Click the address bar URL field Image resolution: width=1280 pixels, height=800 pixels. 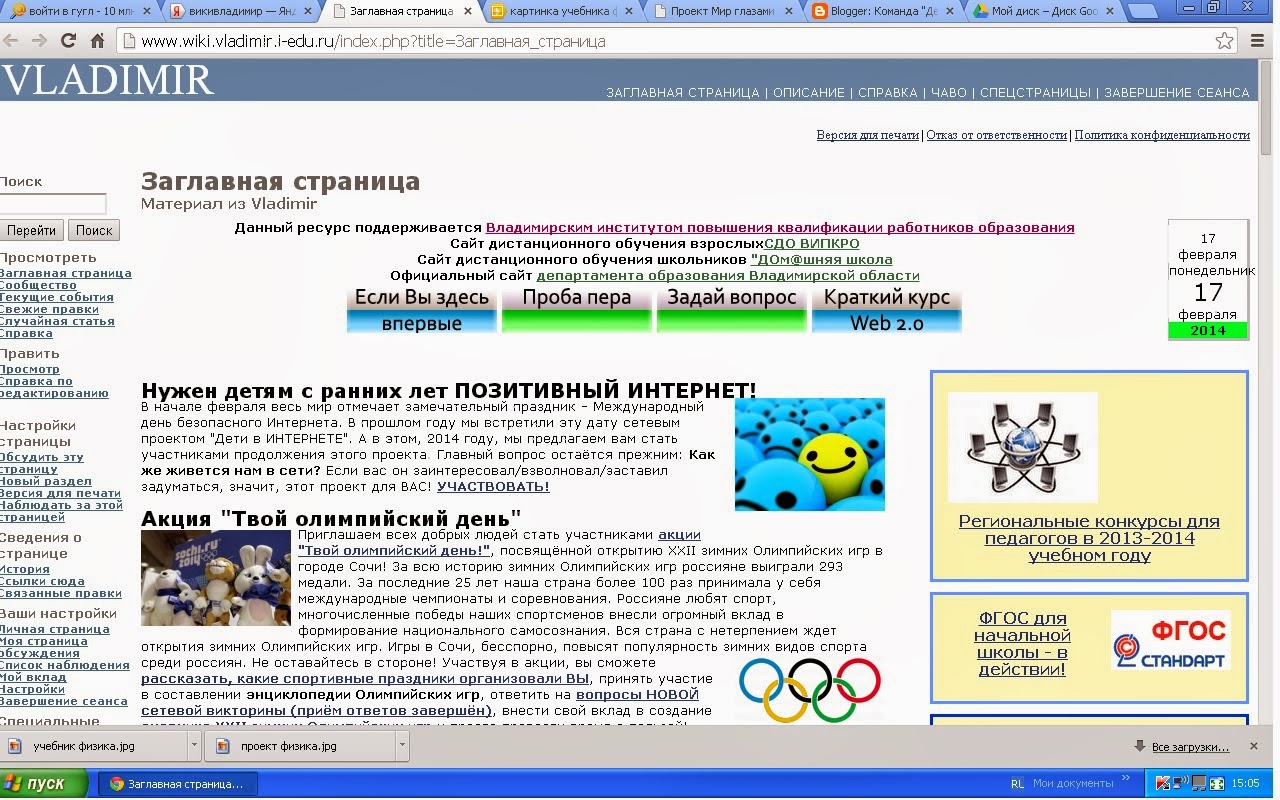point(675,41)
